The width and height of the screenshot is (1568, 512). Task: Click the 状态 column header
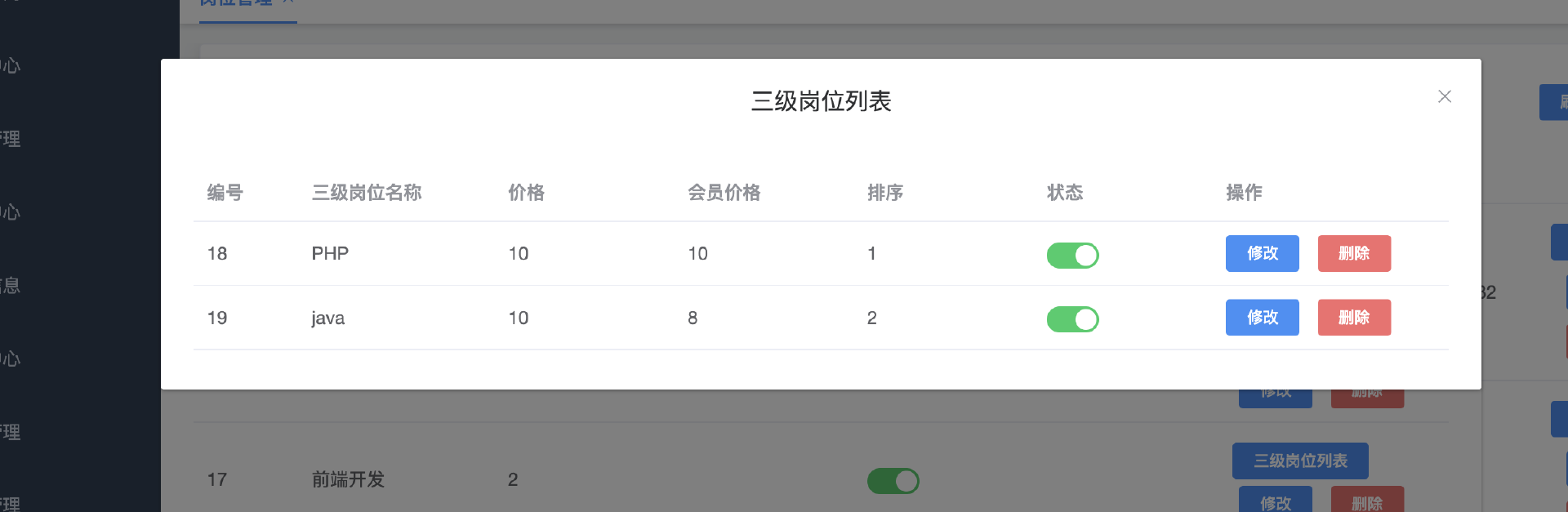point(1064,193)
